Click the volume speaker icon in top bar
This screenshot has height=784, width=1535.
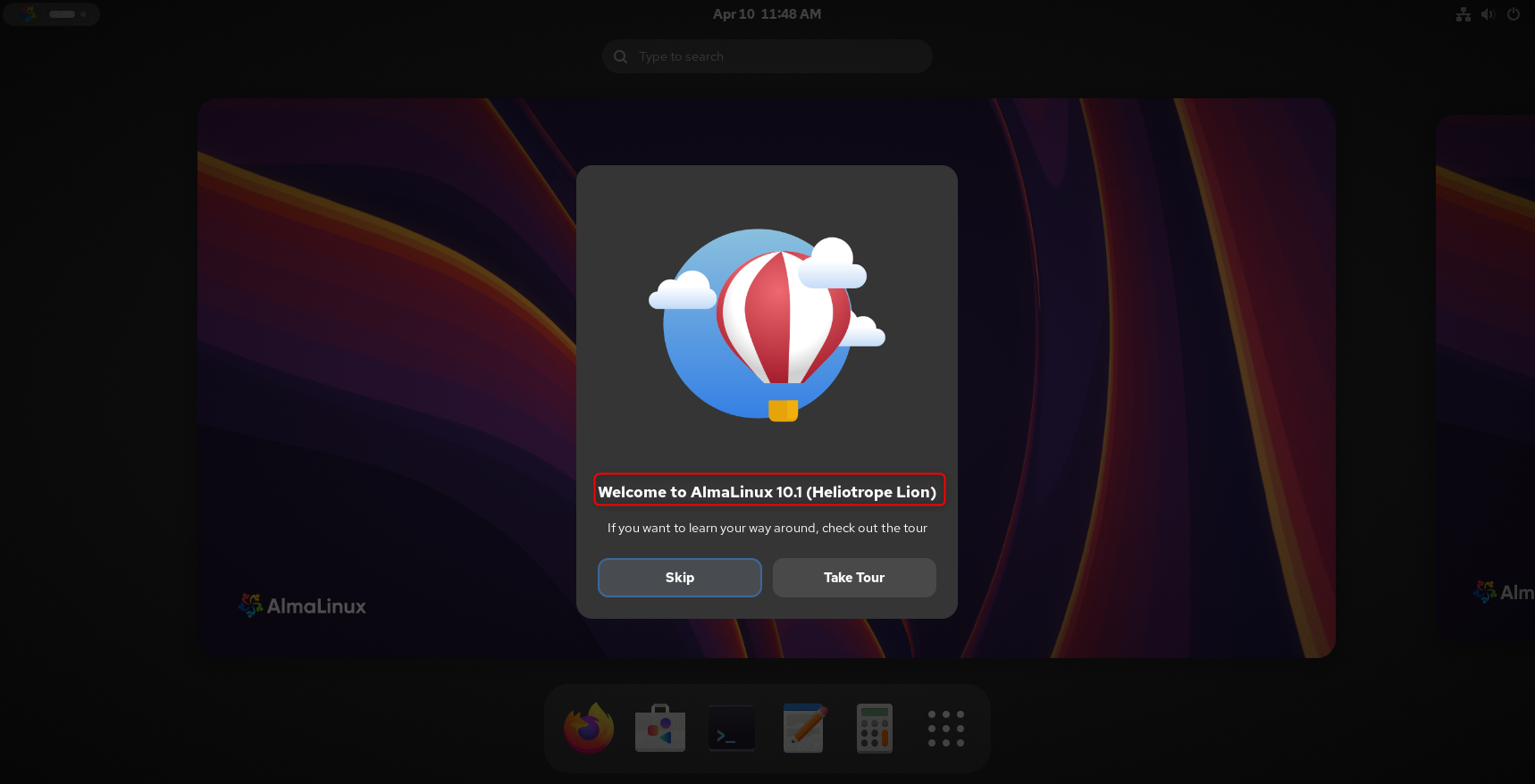pyautogui.click(x=1488, y=14)
